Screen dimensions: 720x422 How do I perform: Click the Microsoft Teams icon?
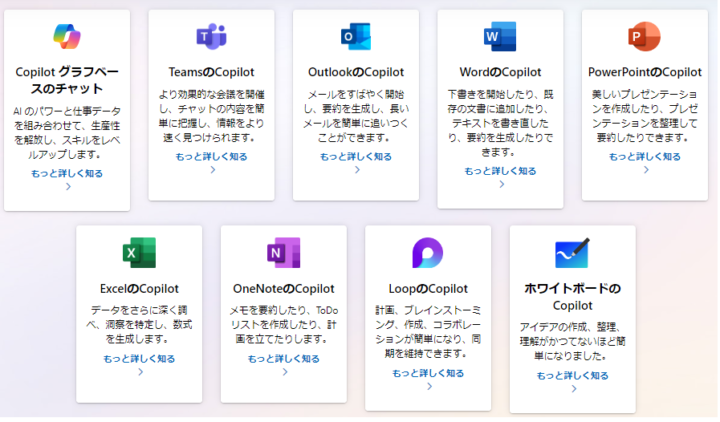tap(211, 37)
